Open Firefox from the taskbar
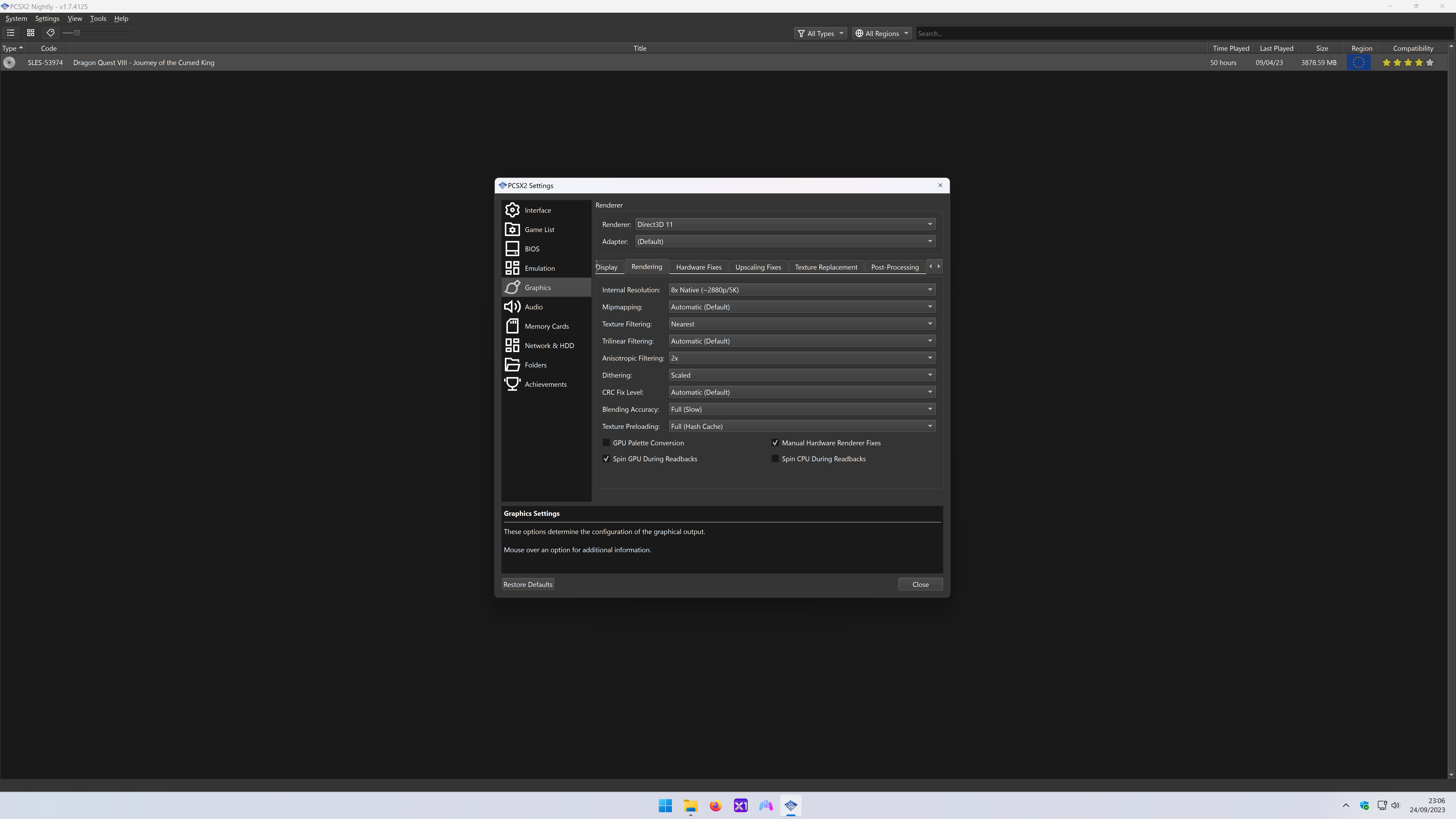Image resolution: width=1456 pixels, height=819 pixels. click(715, 805)
